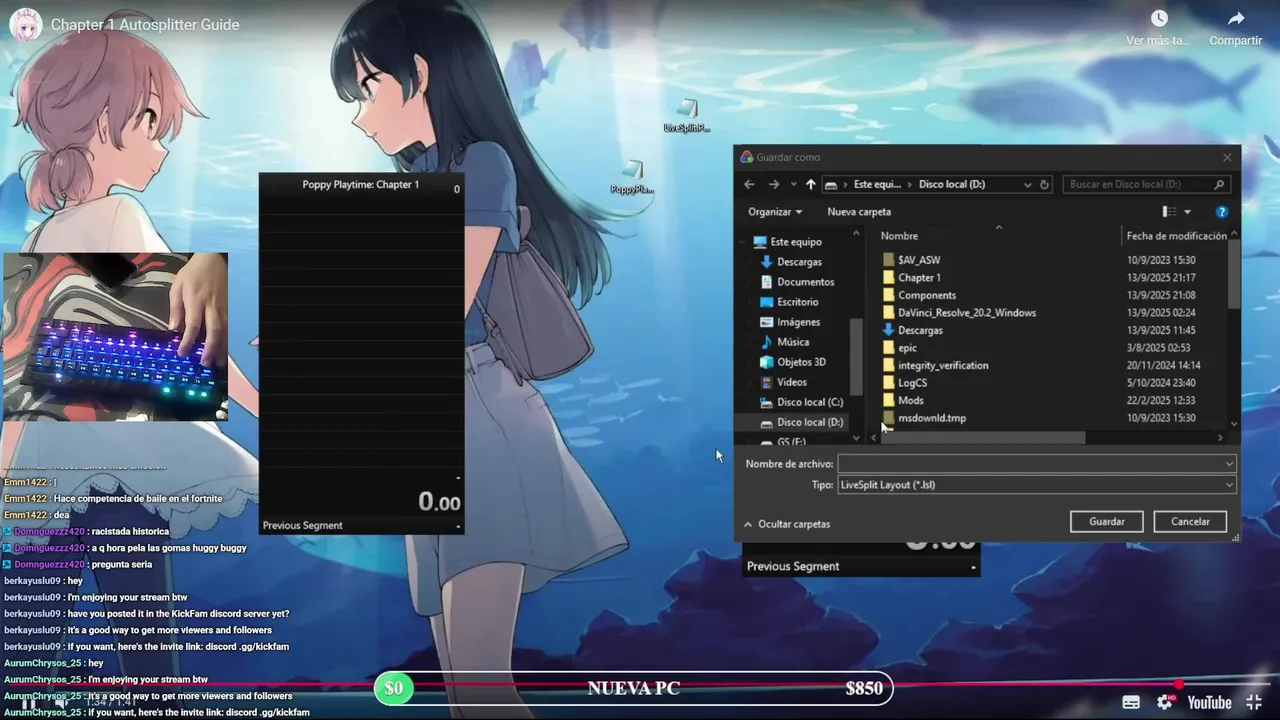Image resolution: width=1280 pixels, height=720 pixels.
Task: Sort by Fecha de modificación column header
Action: pos(1176,236)
